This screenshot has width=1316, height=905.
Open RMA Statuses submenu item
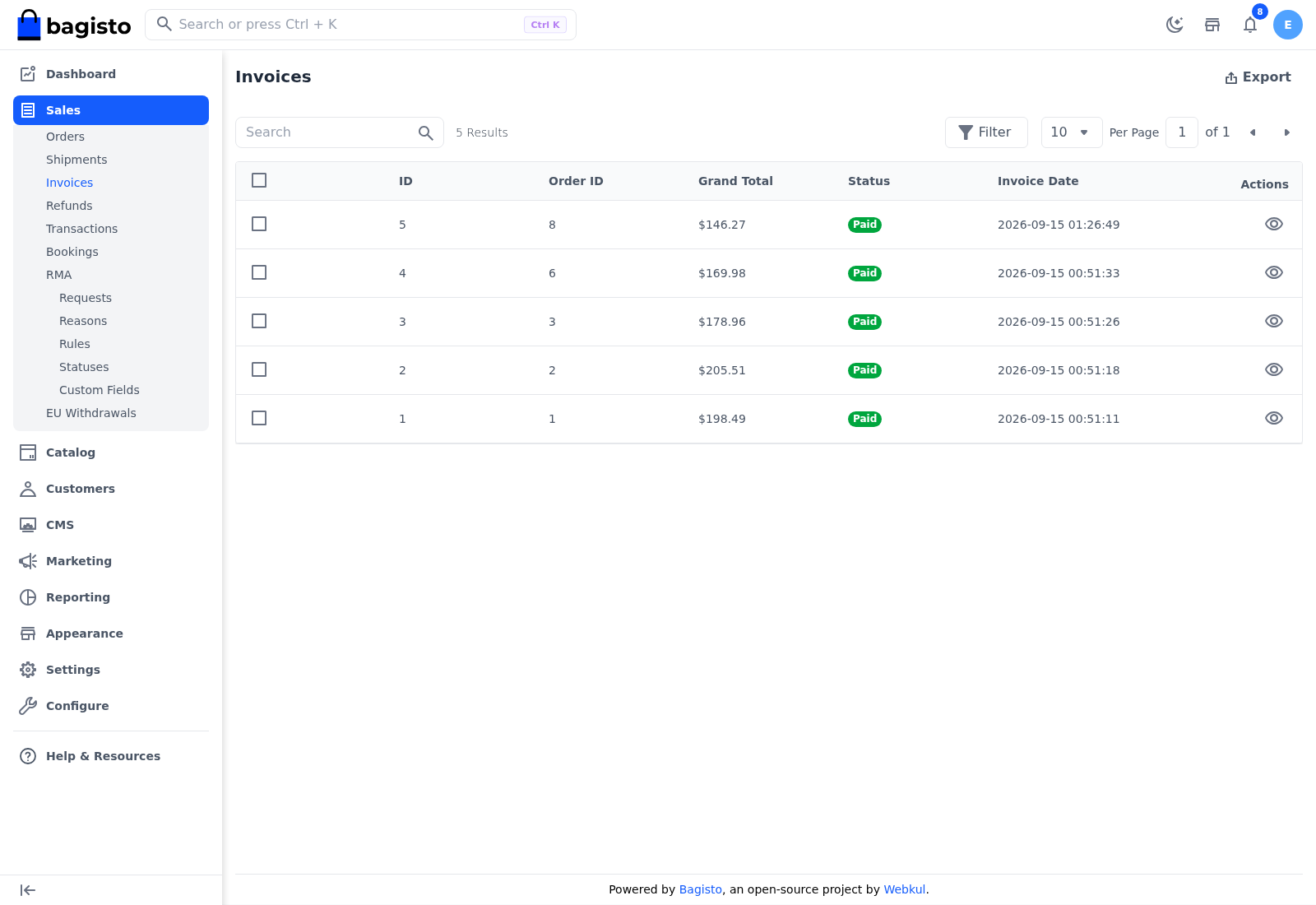84,367
